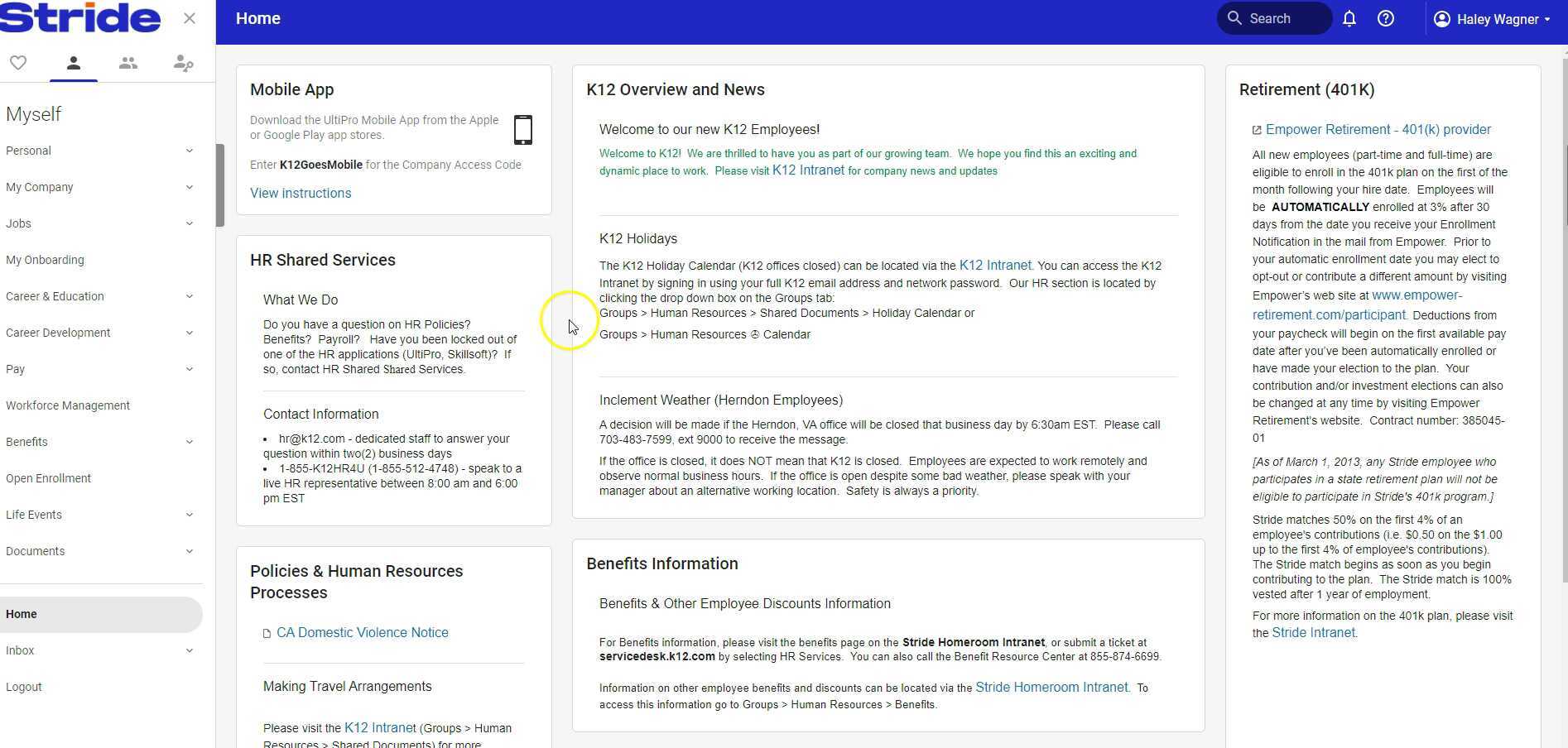Expand the Inbox menu section
1568x748 pixels.
click(x=99, y=650)
